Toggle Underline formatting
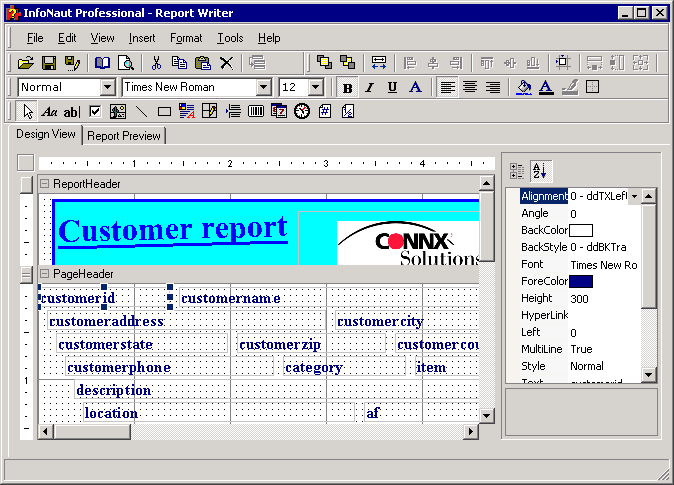This screenshot has height=485, width=674. coord(392,88)
